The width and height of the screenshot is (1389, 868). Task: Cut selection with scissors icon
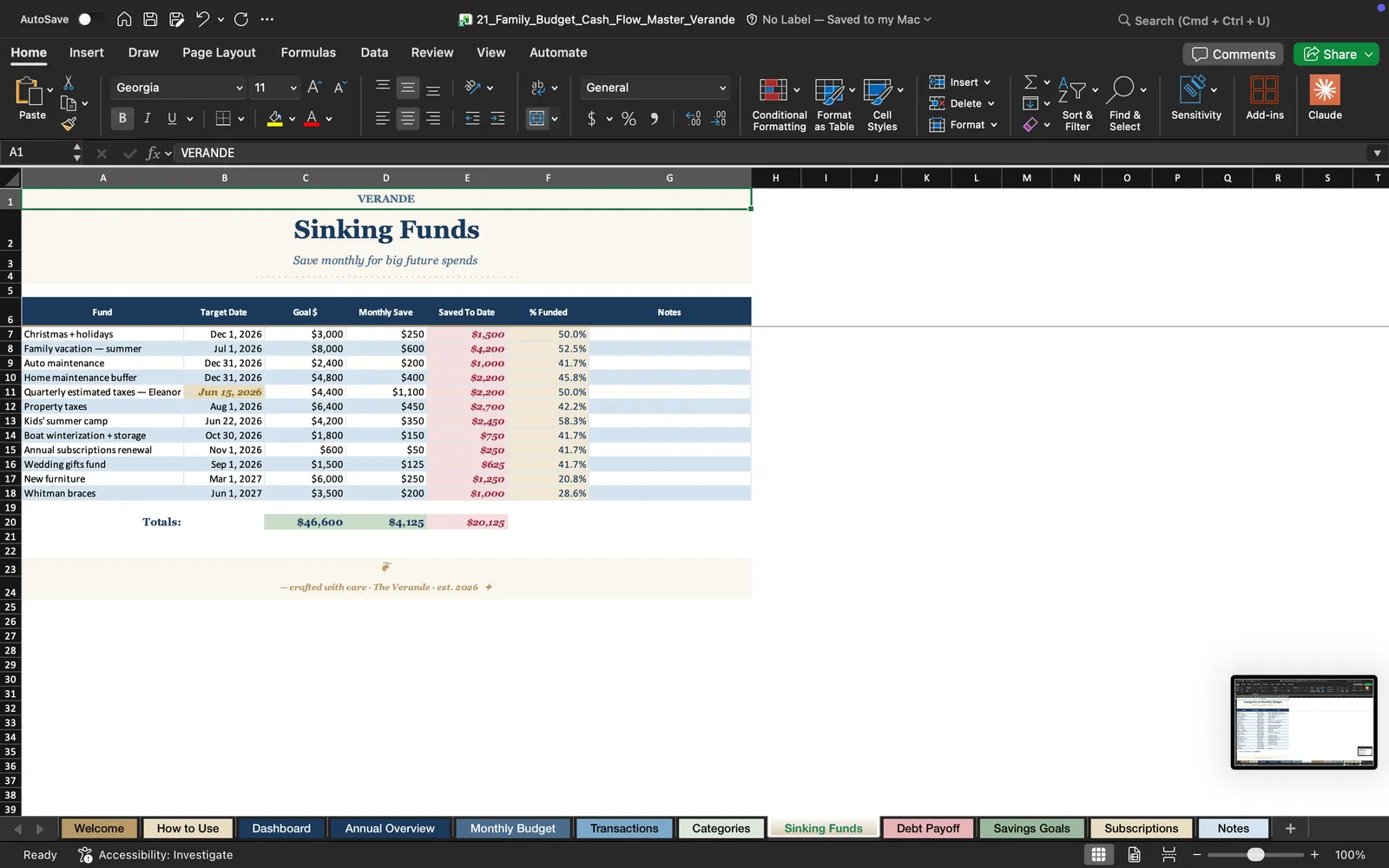(69, 82)
